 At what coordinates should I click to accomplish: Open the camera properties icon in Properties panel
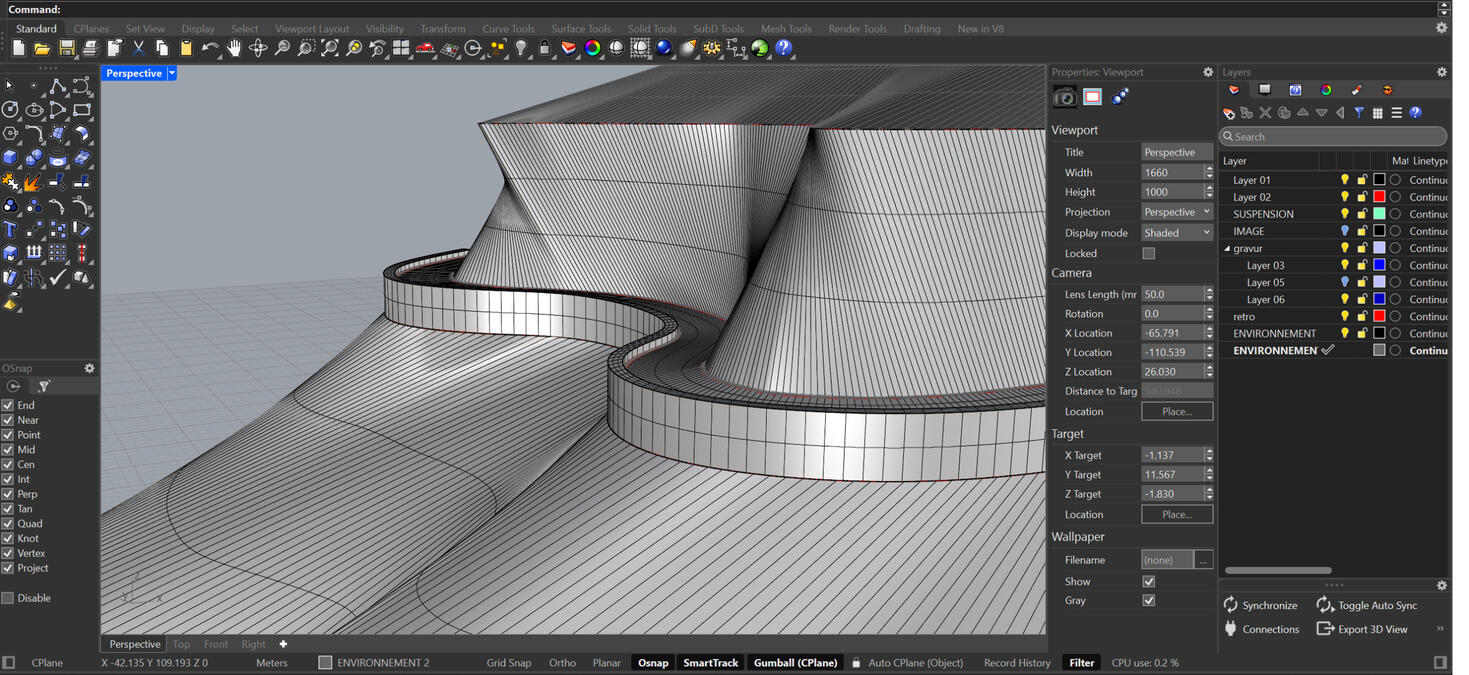coord(1064,96)
